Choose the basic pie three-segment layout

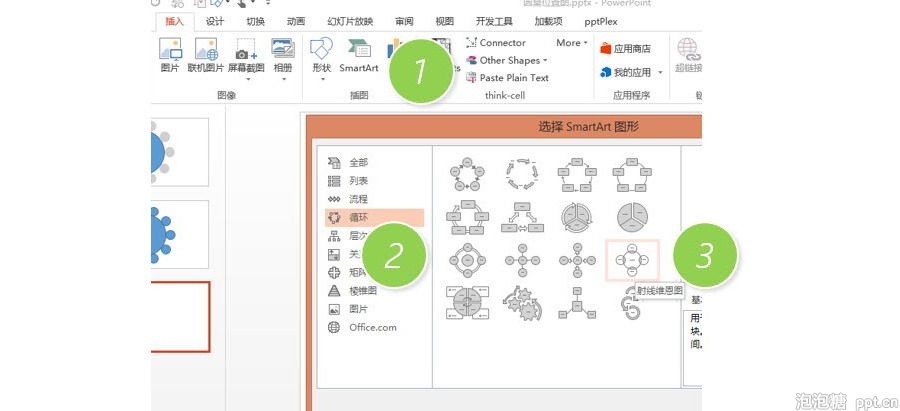click(632, 218)
